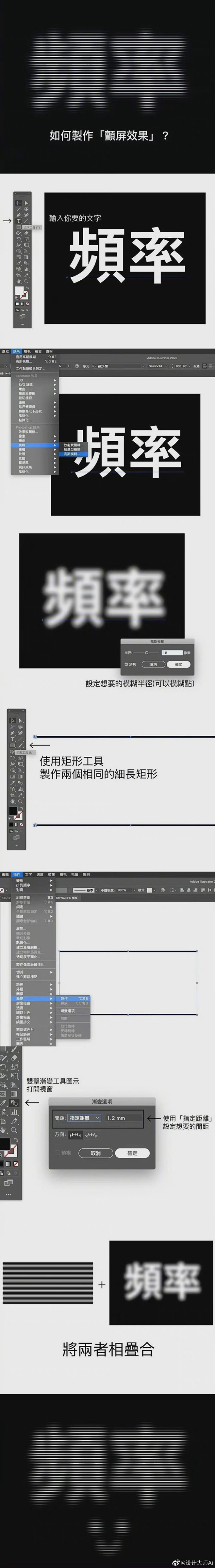Choose Pen tool in toolbar with 文字工具 tooltip

(18, 215)
